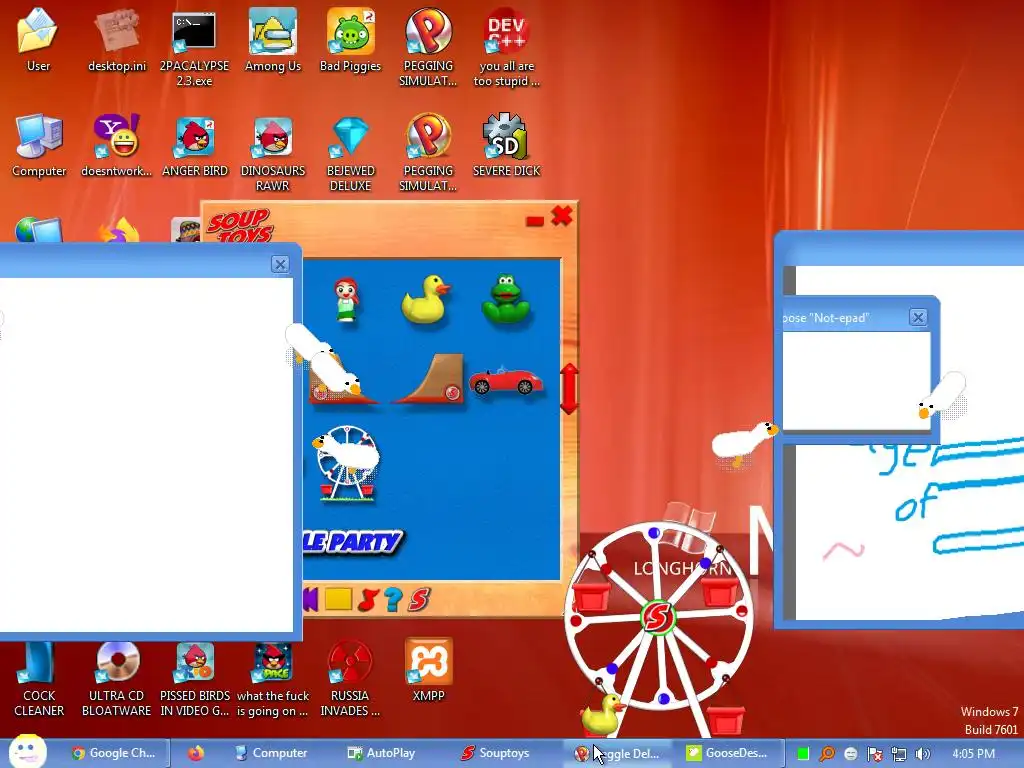Click the Firefox taskbar icon
1024x768 pixels.
(x=195, y=753)
